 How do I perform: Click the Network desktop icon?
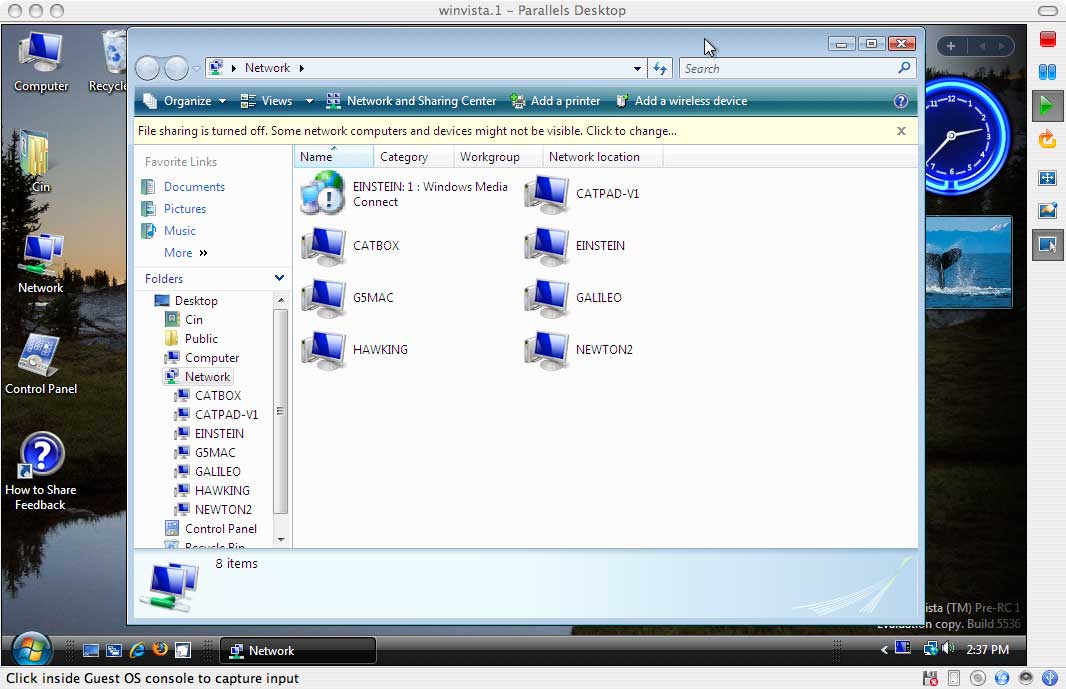click(x=41, y=264)
